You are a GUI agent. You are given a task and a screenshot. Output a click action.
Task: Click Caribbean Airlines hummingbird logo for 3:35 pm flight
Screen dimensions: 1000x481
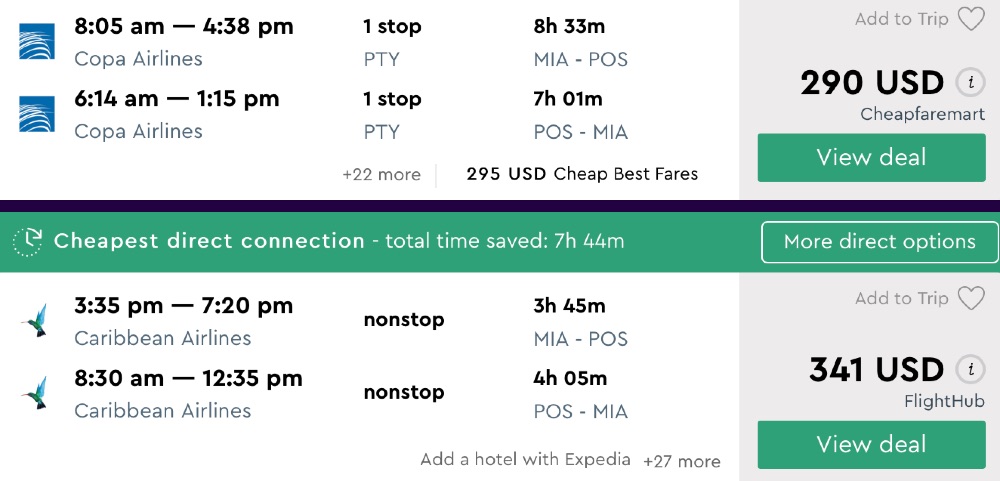[x=36, y=321]
